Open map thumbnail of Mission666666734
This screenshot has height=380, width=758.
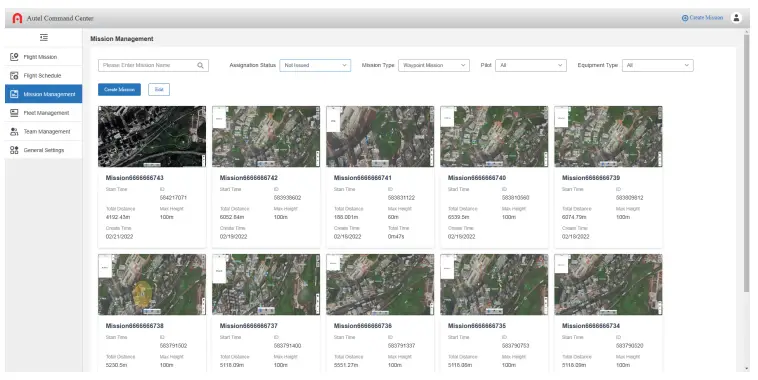[608, 285]
